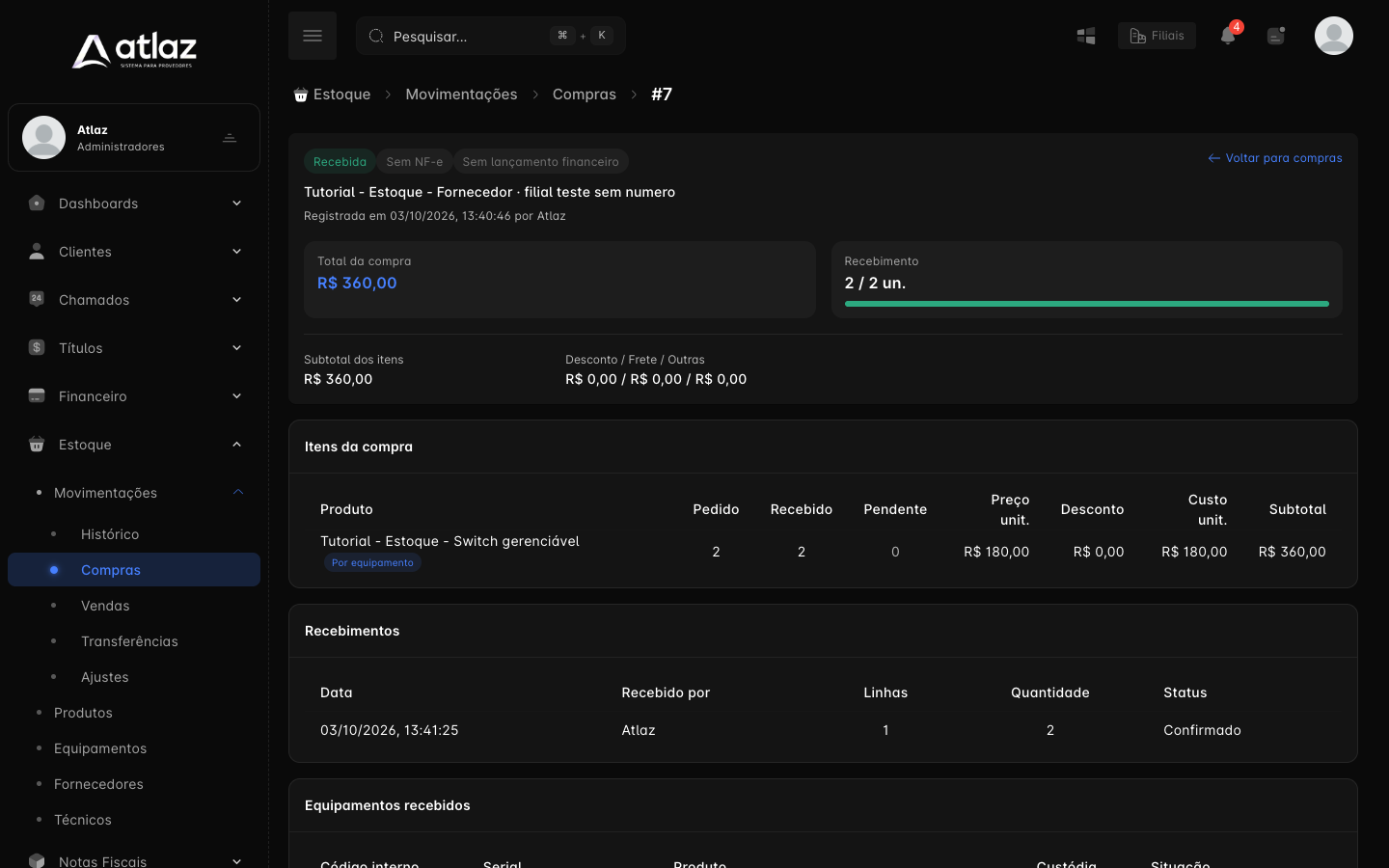Image resolution: width=1389 pixels, height=868 pixels.
Task: Click the account switcher icon in the Atlaz card
Action: coord(230,138)
